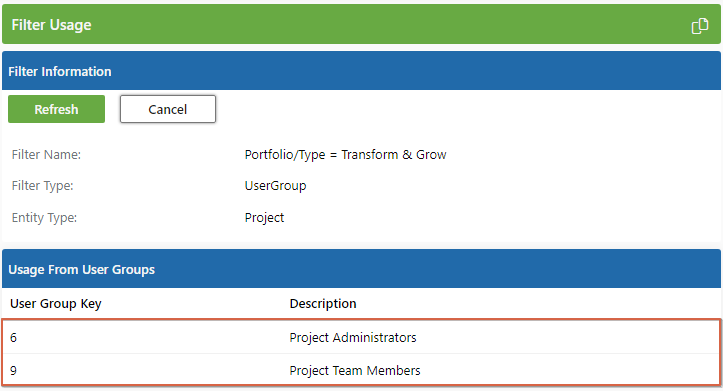Click the Filter Information section header

pyautogui.click(x=362, y=71)
